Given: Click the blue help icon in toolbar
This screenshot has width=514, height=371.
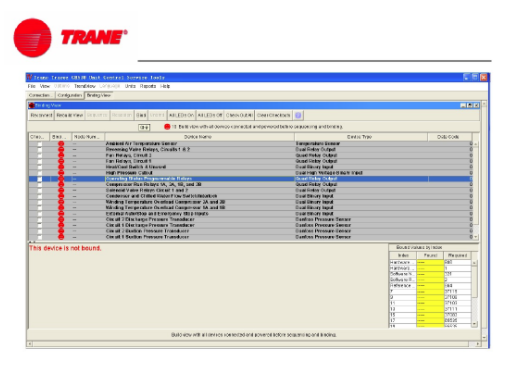Looking at the screenshot, I should (298, 115).
